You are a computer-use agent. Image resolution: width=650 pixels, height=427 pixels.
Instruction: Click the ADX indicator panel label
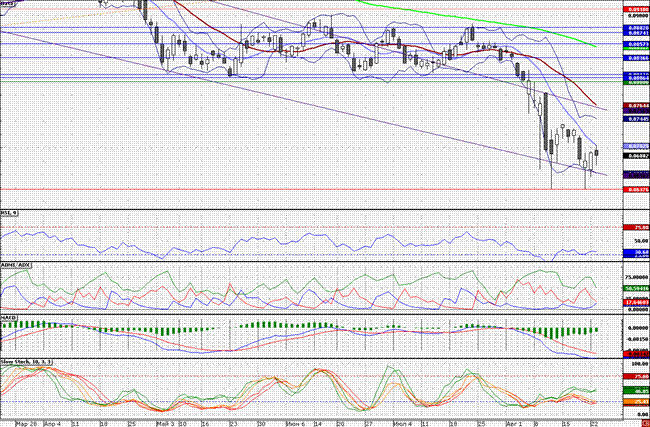click(14, 265)
